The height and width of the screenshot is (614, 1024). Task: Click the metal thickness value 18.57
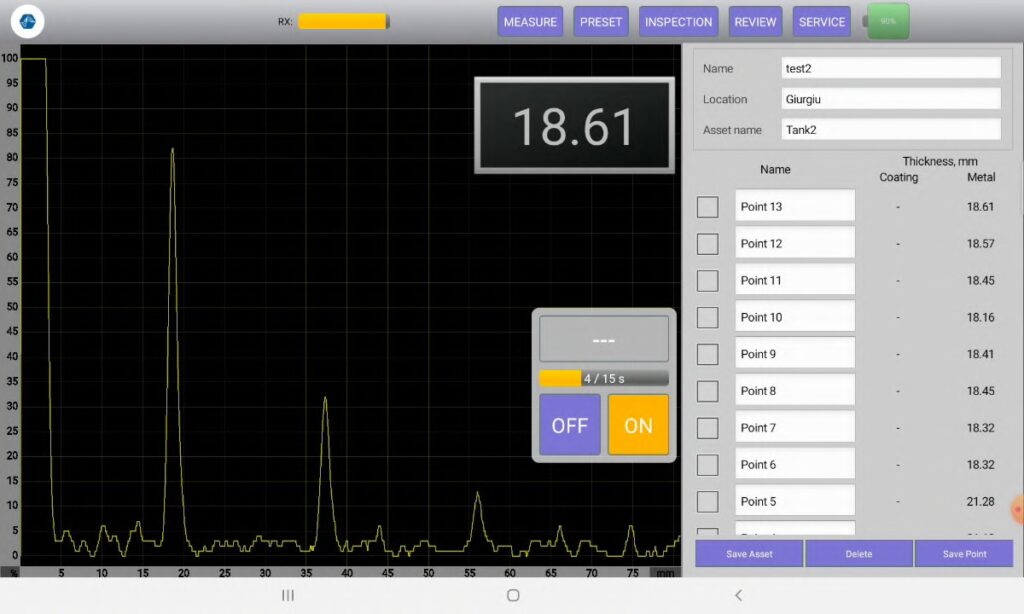[980, 244]
